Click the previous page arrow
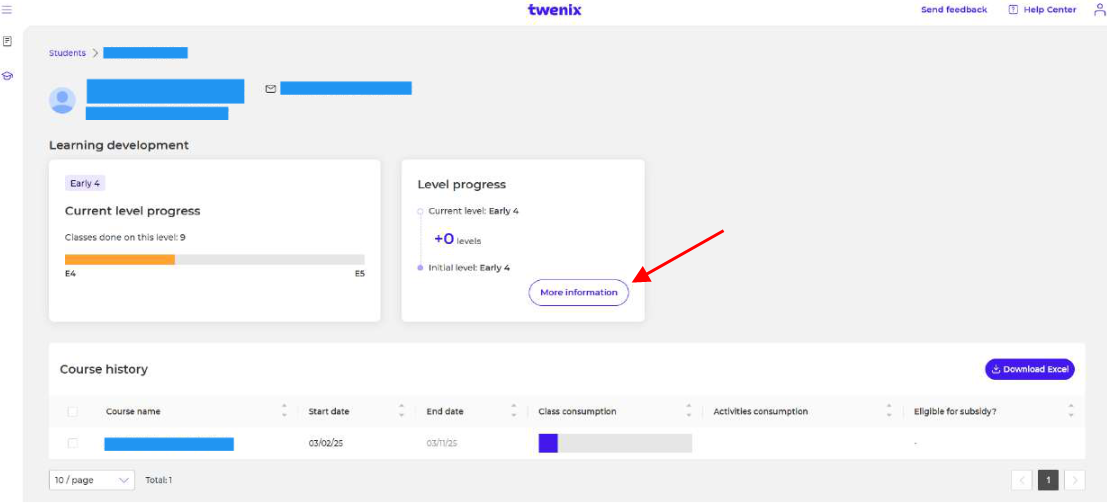Image resolution: width=1107 pixels, height=503 pixels. 1022,480
